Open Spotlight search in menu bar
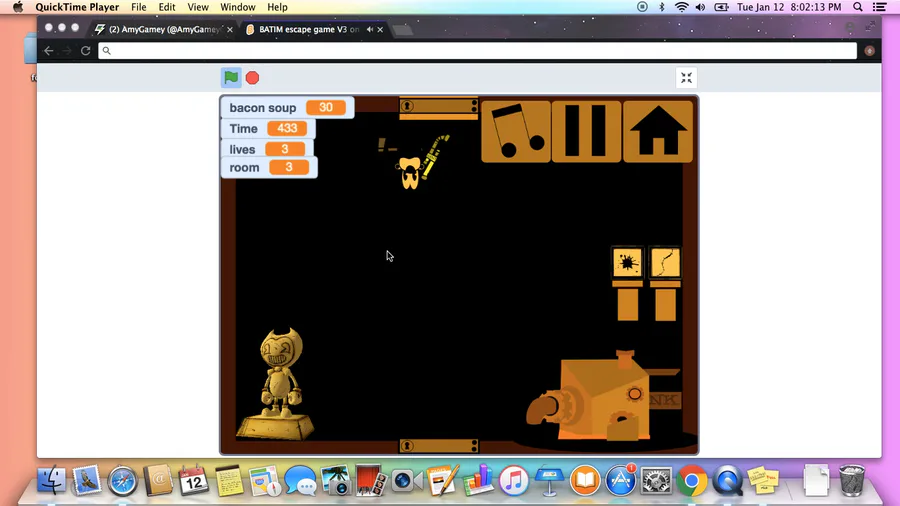The height and width of the screenshot is (506, 900). click(858, 7)
